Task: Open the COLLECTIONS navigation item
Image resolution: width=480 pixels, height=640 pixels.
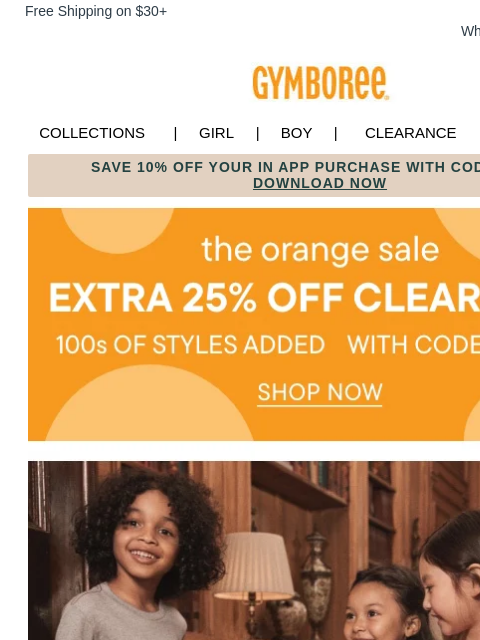Action: click(92, 133)
